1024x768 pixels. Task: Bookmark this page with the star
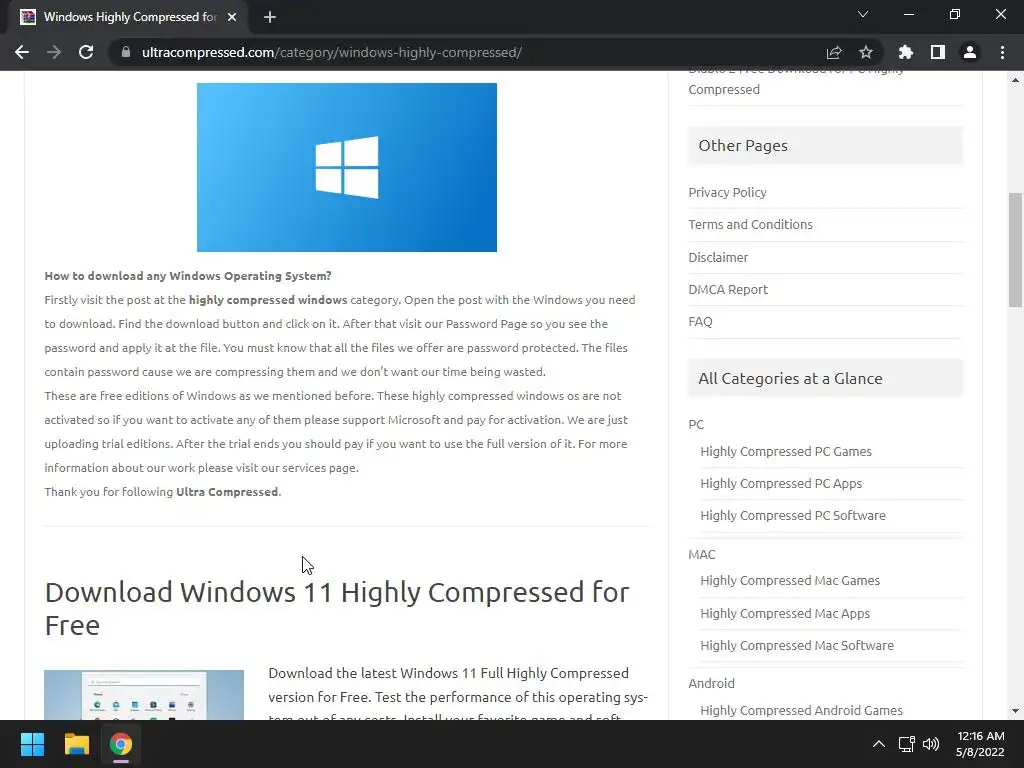click(x=866, y=52)
